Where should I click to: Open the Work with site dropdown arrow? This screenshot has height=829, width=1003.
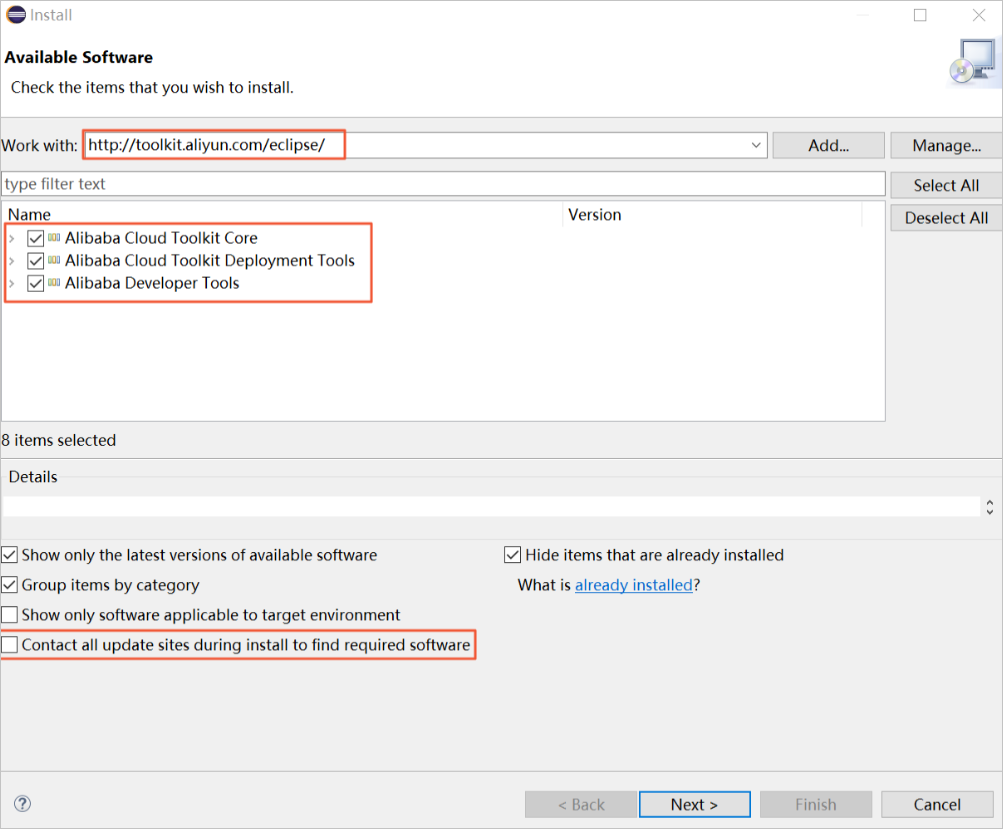pos(755,145)
